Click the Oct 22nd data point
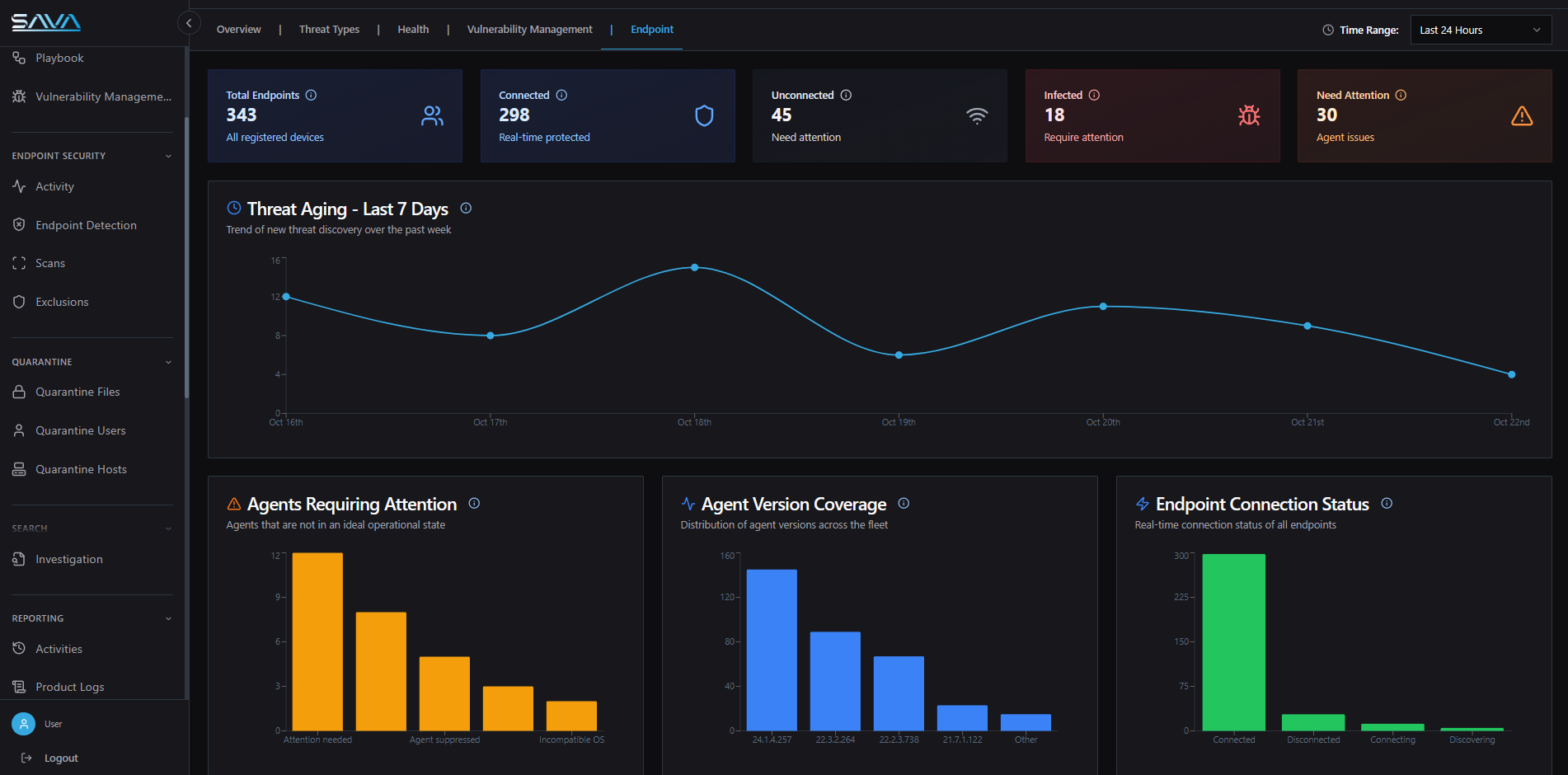Screen dimensions: 1568x775 tap(1511, 374)
